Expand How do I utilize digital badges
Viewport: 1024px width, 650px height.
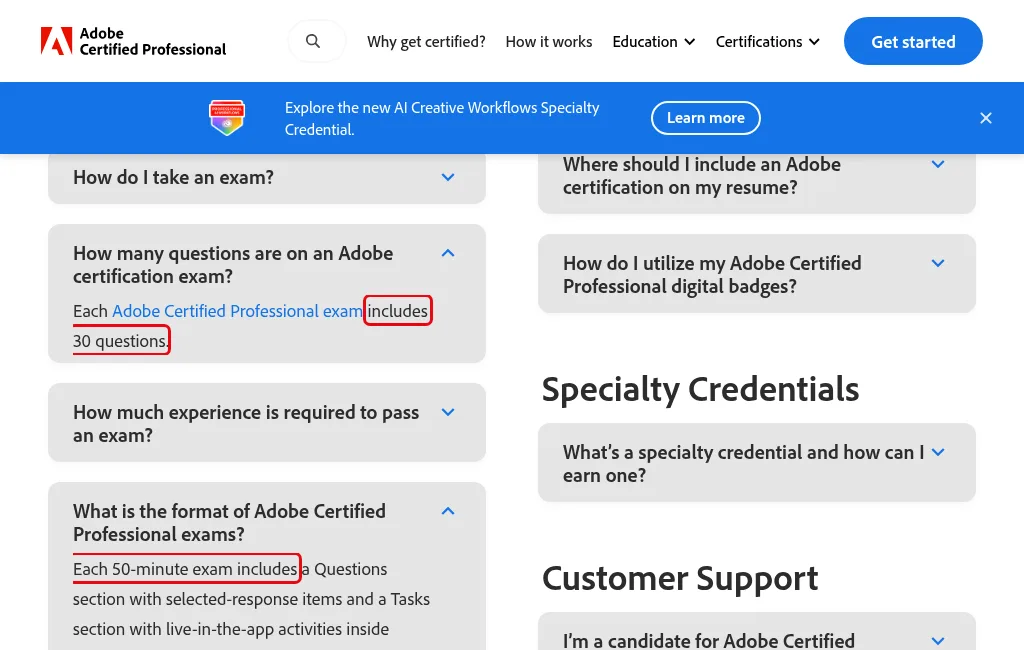tap(756, 274)
